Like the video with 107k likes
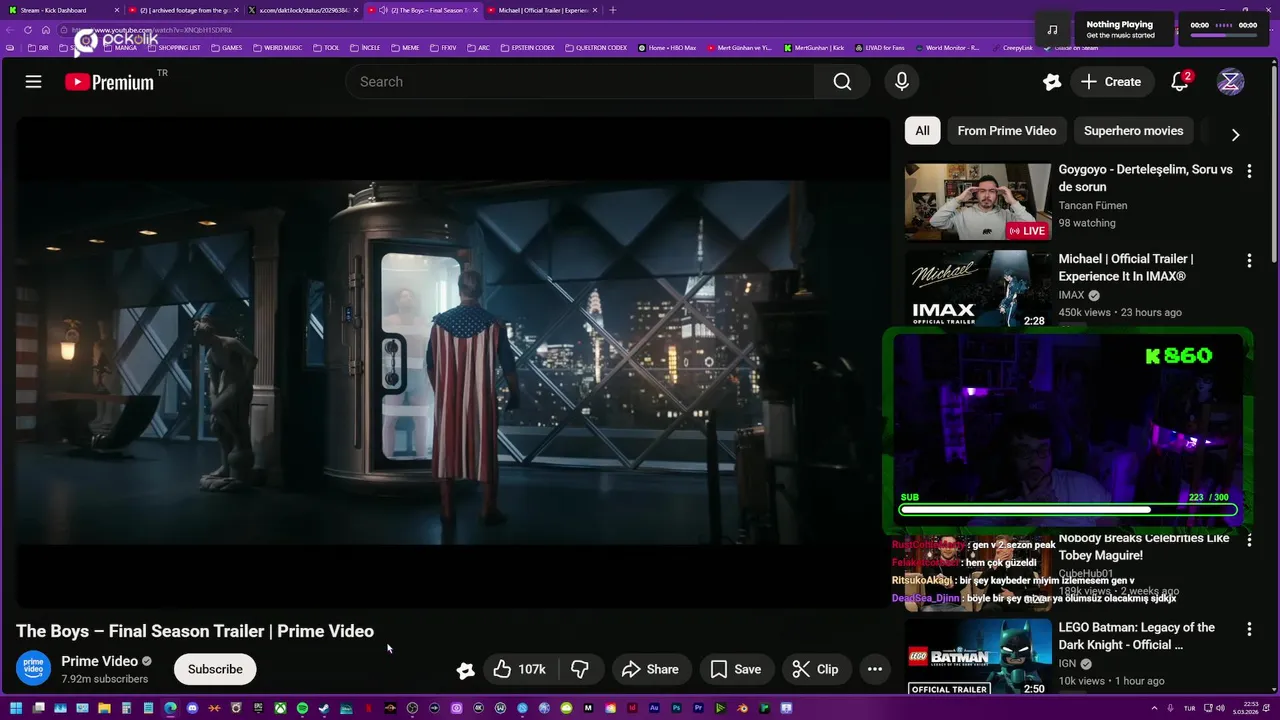This screenshot has height=720, width=1280. point(519,669)
